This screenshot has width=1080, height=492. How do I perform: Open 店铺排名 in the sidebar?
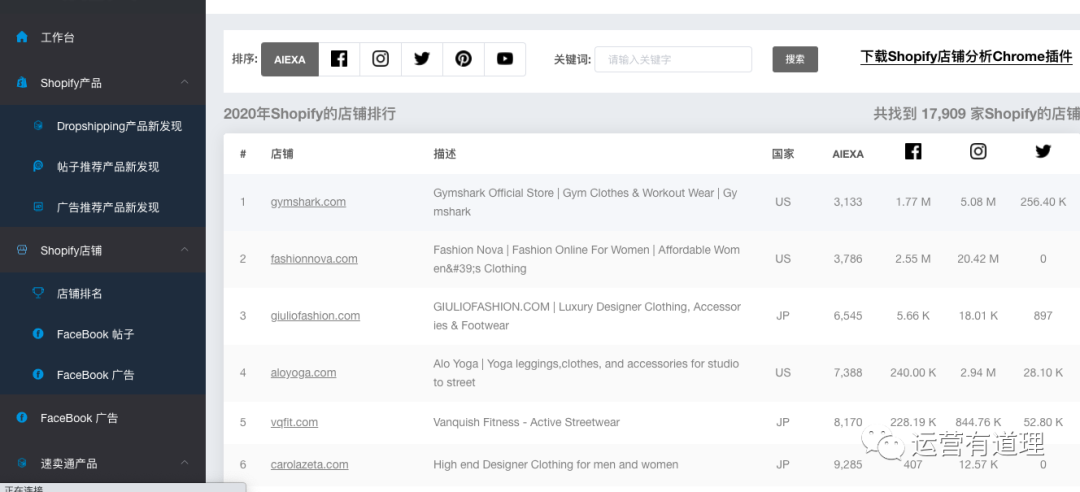pyautogui.click(x=79, y=294)
